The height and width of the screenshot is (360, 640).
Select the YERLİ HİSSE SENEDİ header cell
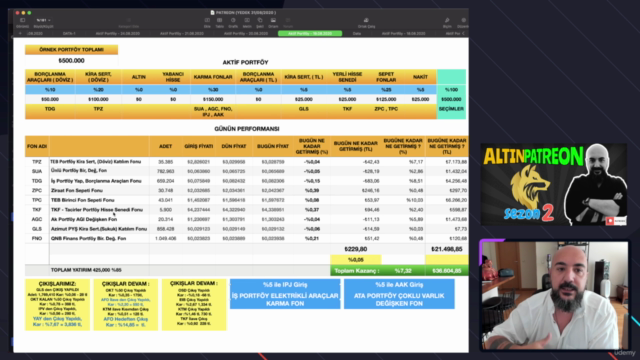click(x=347, y=77)
